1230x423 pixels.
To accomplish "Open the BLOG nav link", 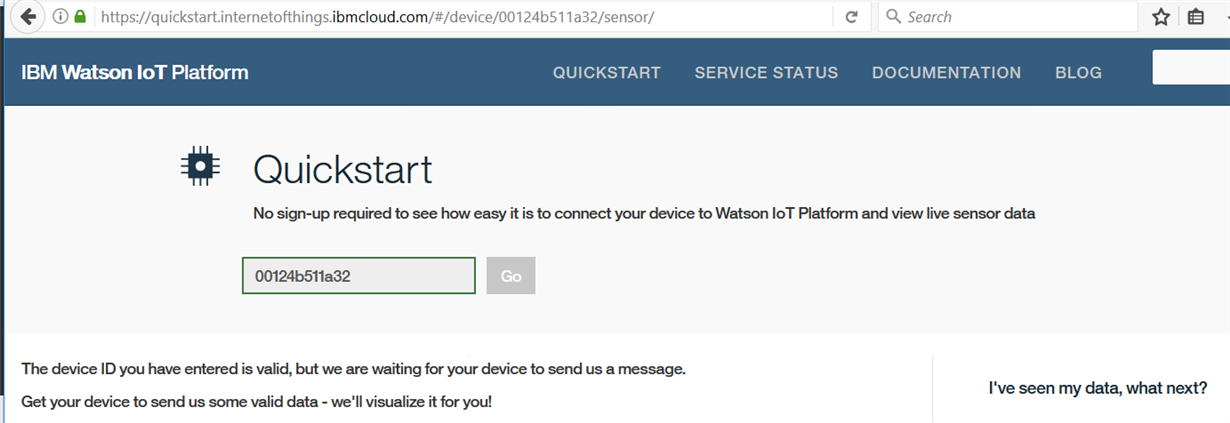I will click(x=1078, y=73).
